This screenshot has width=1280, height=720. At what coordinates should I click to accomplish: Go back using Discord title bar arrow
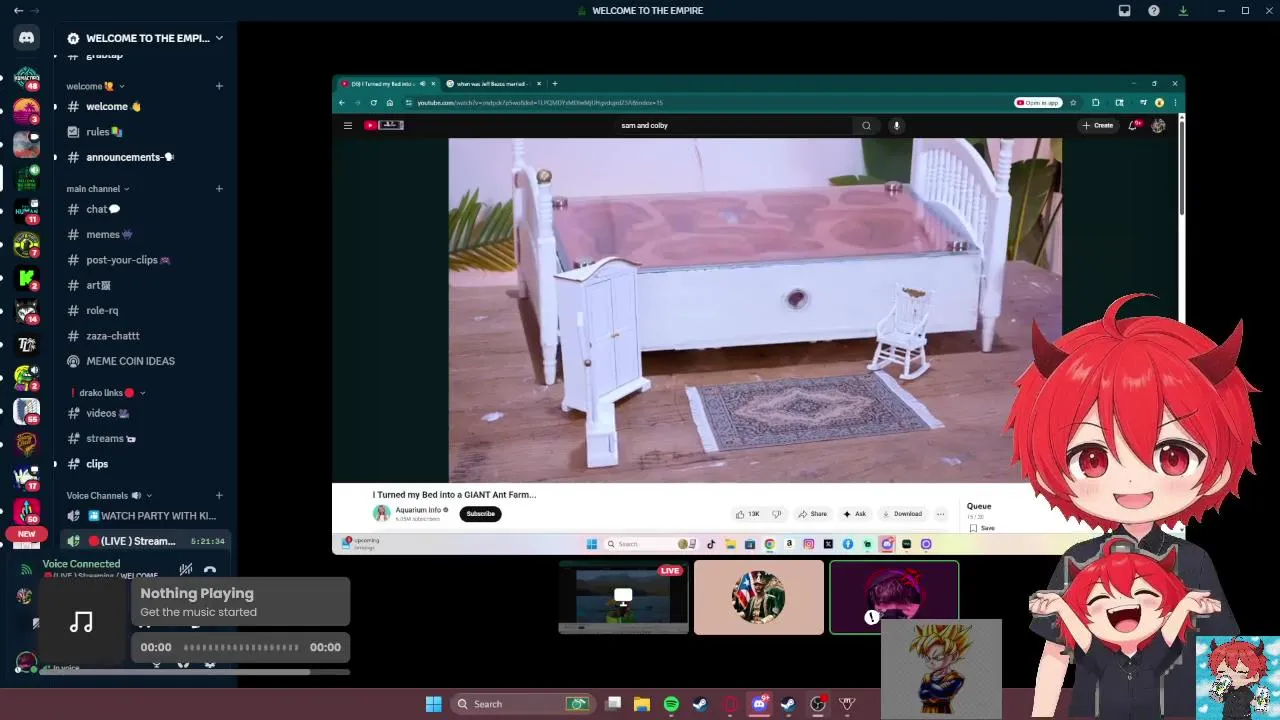[18, 10]
